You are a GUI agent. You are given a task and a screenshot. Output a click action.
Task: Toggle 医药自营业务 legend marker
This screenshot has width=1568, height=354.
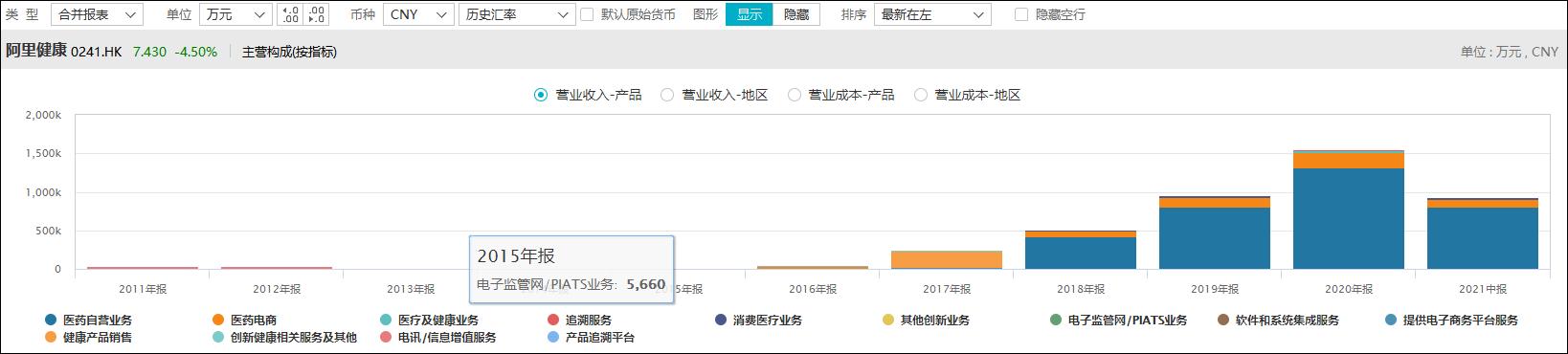[51, 321]
